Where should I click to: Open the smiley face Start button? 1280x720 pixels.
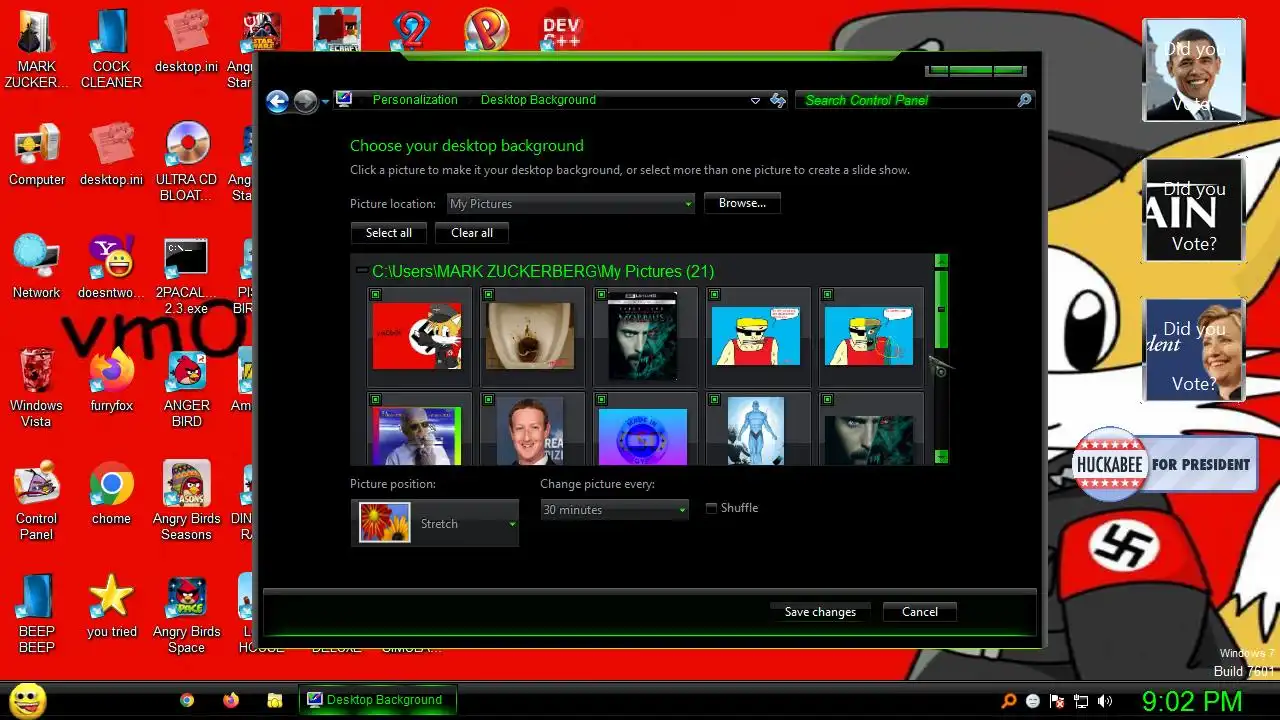coord(28,700)
